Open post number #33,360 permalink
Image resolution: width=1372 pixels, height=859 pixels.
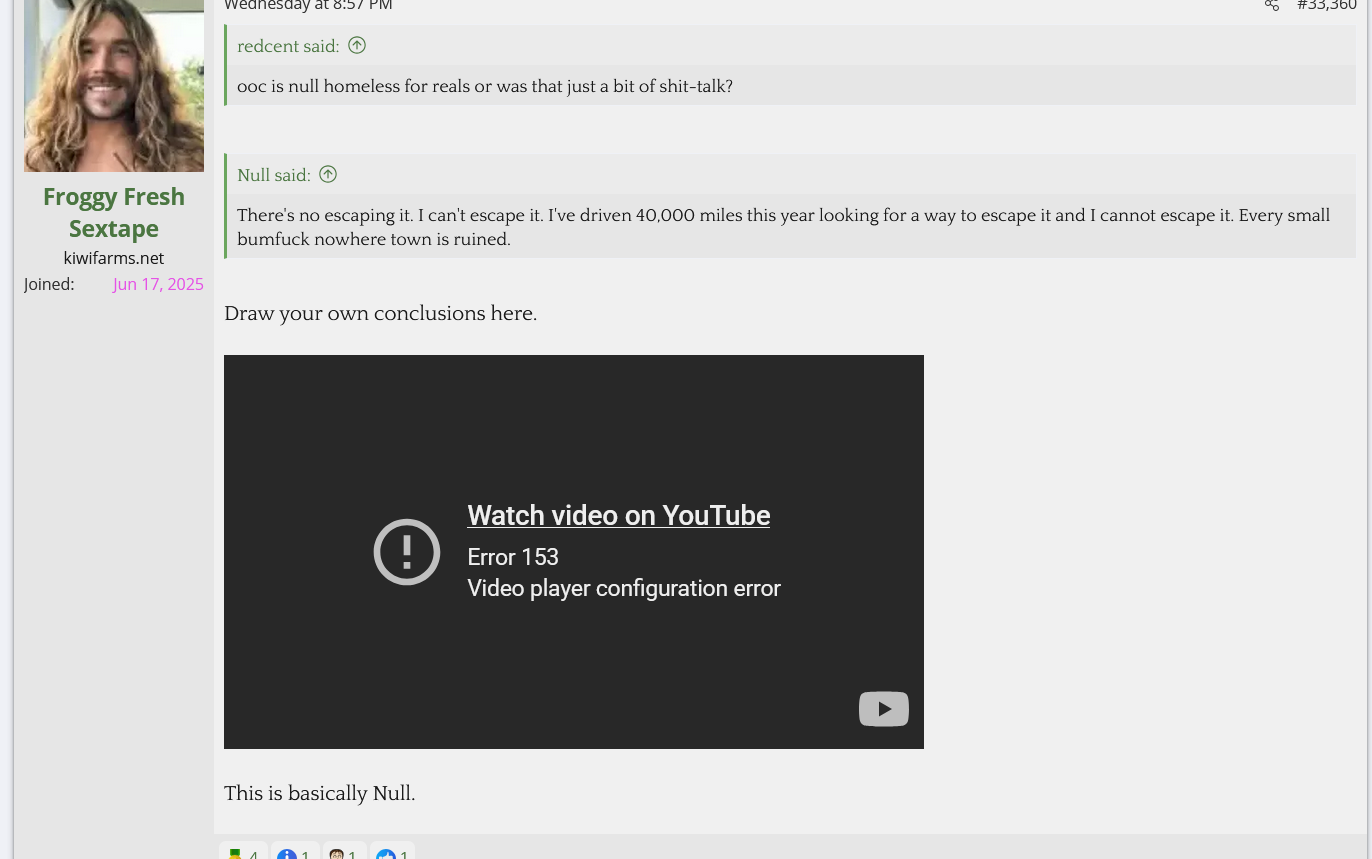(1326, 5)
